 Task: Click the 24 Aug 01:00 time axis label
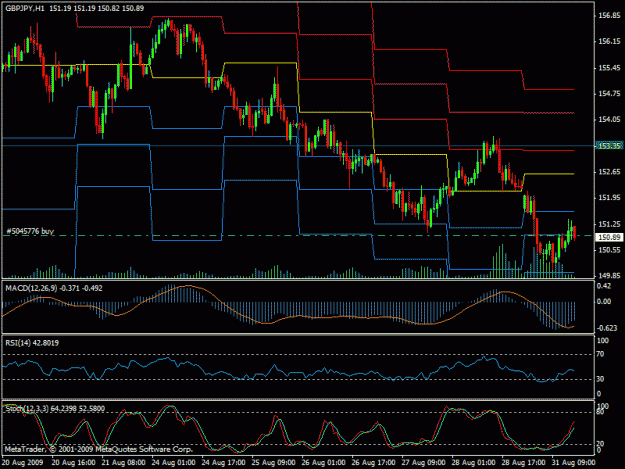pyautogui.click(x=173, y=463)
